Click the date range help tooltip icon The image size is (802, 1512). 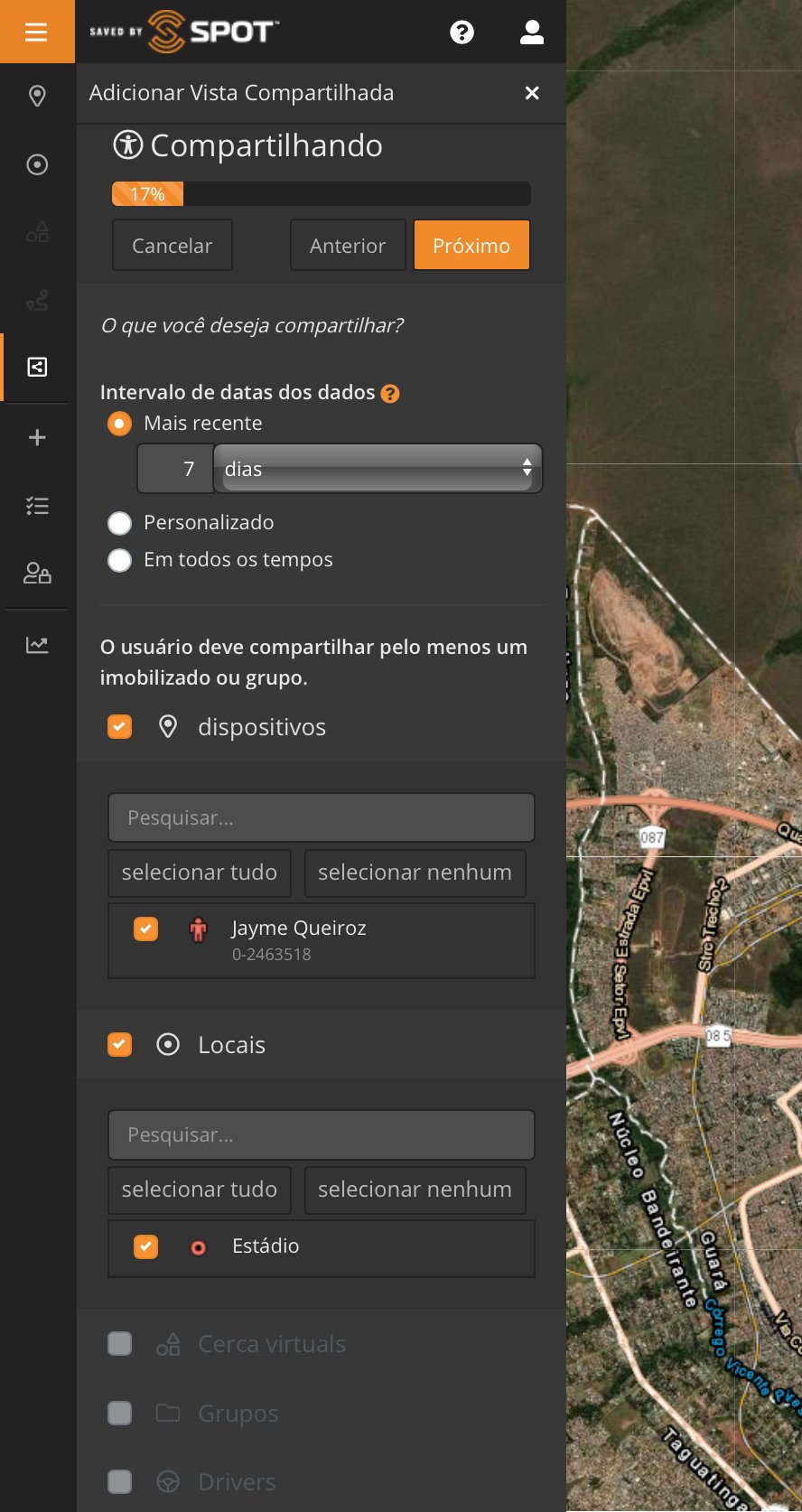coord(390,394)
